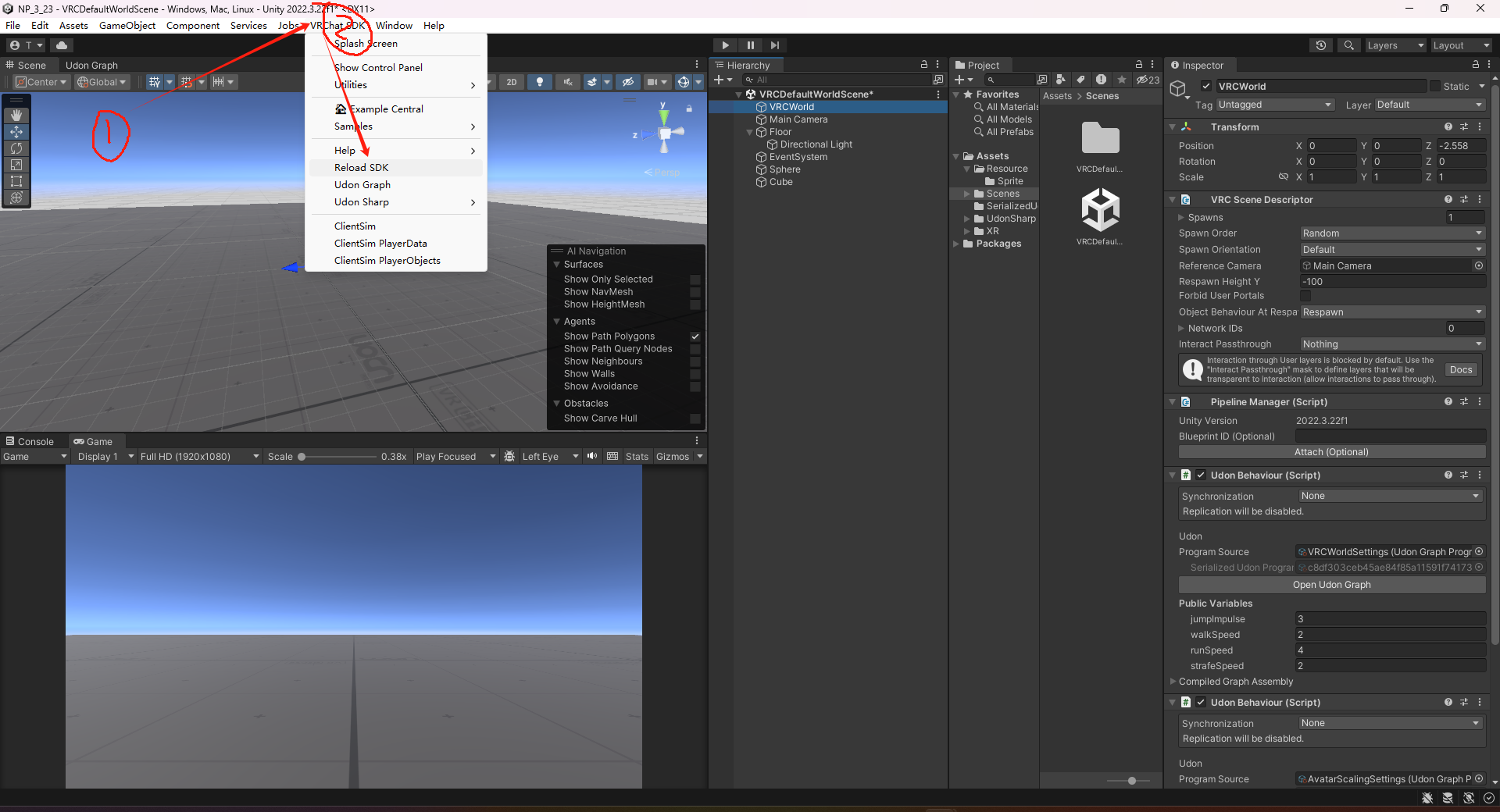Open Show Control Panel menu entry
The image size is (1500, 812).
point(396,68)
